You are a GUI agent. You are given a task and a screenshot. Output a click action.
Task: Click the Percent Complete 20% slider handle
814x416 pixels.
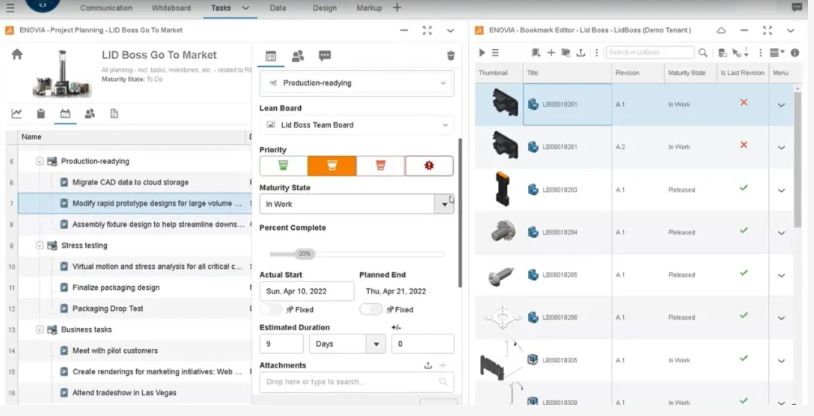click(304, 254)
